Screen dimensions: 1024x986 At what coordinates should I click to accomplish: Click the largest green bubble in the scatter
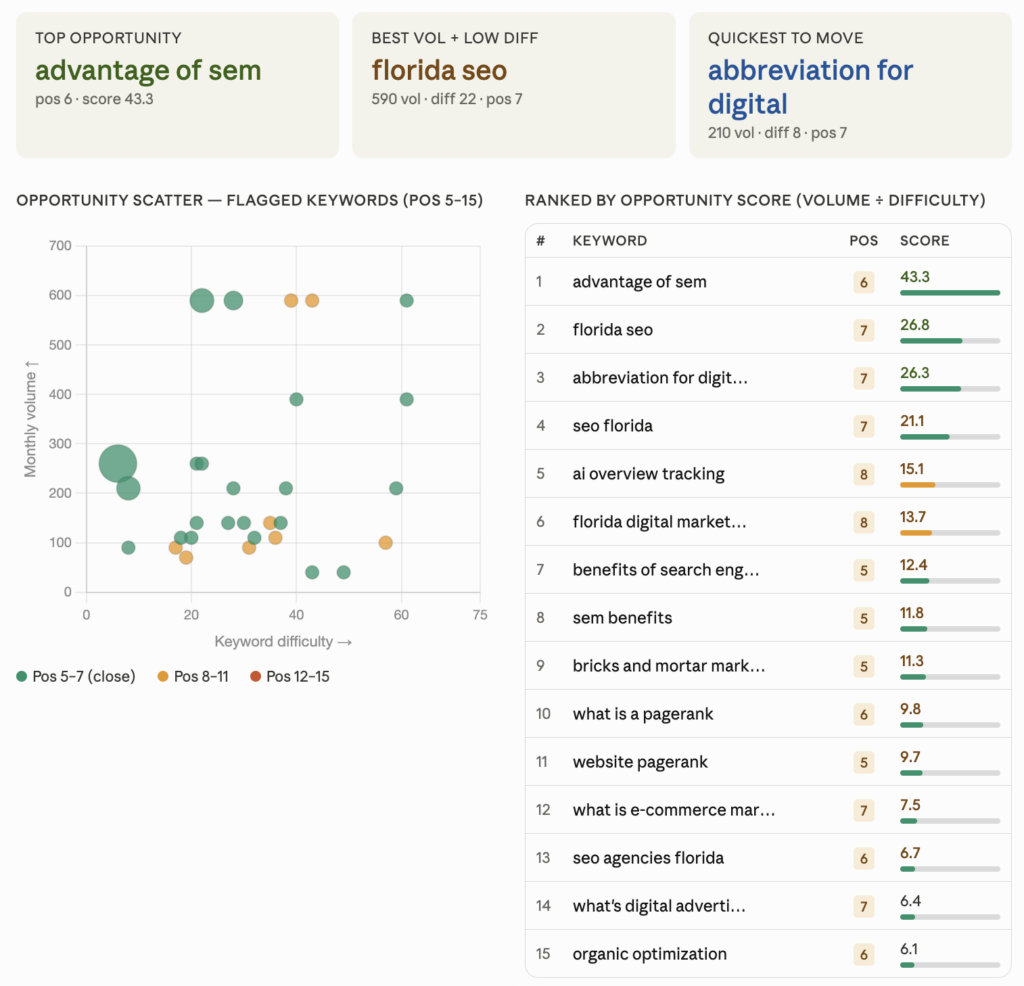pos(118,464)
